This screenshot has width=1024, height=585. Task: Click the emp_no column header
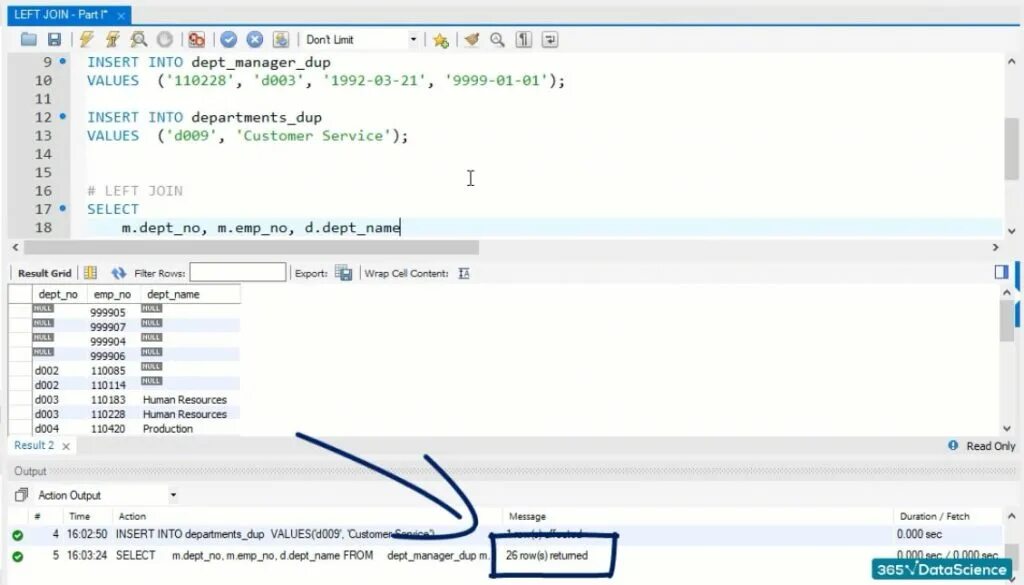point(113,294)
